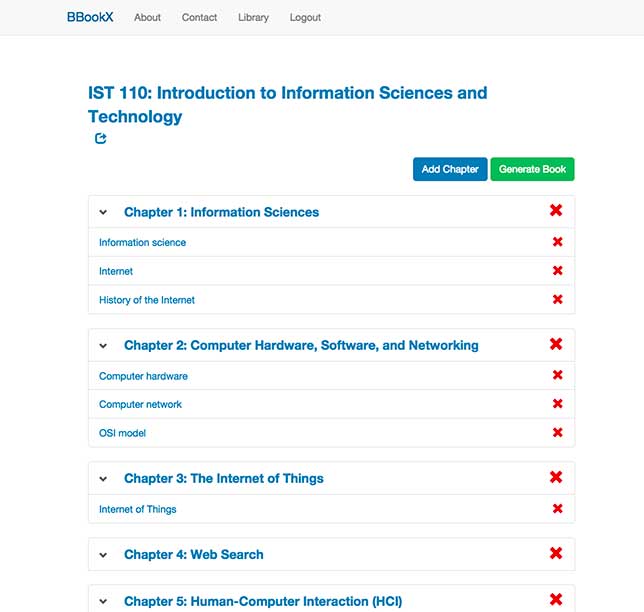
Task: Remove the Internet of Things article
Action: point(557,509)
